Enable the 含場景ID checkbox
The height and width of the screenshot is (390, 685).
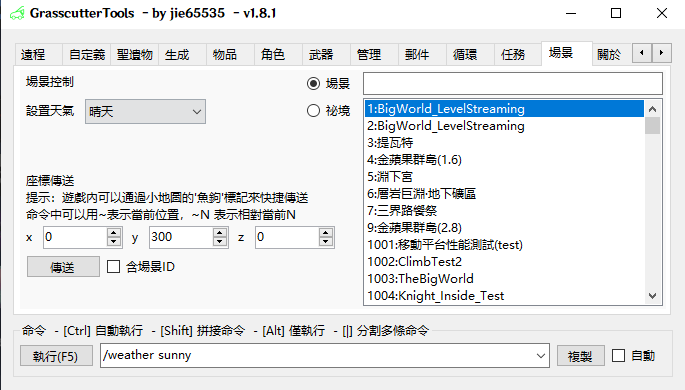tap(114, 266)
